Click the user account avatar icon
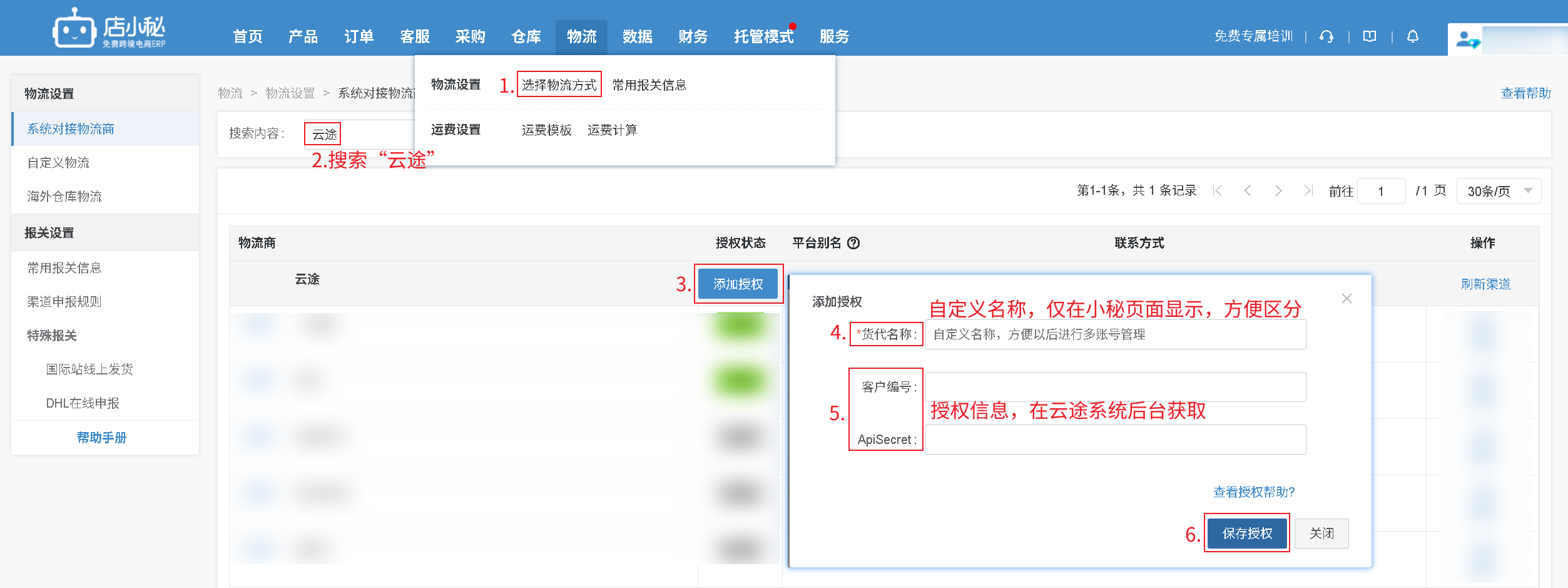 coord(1467,39)
